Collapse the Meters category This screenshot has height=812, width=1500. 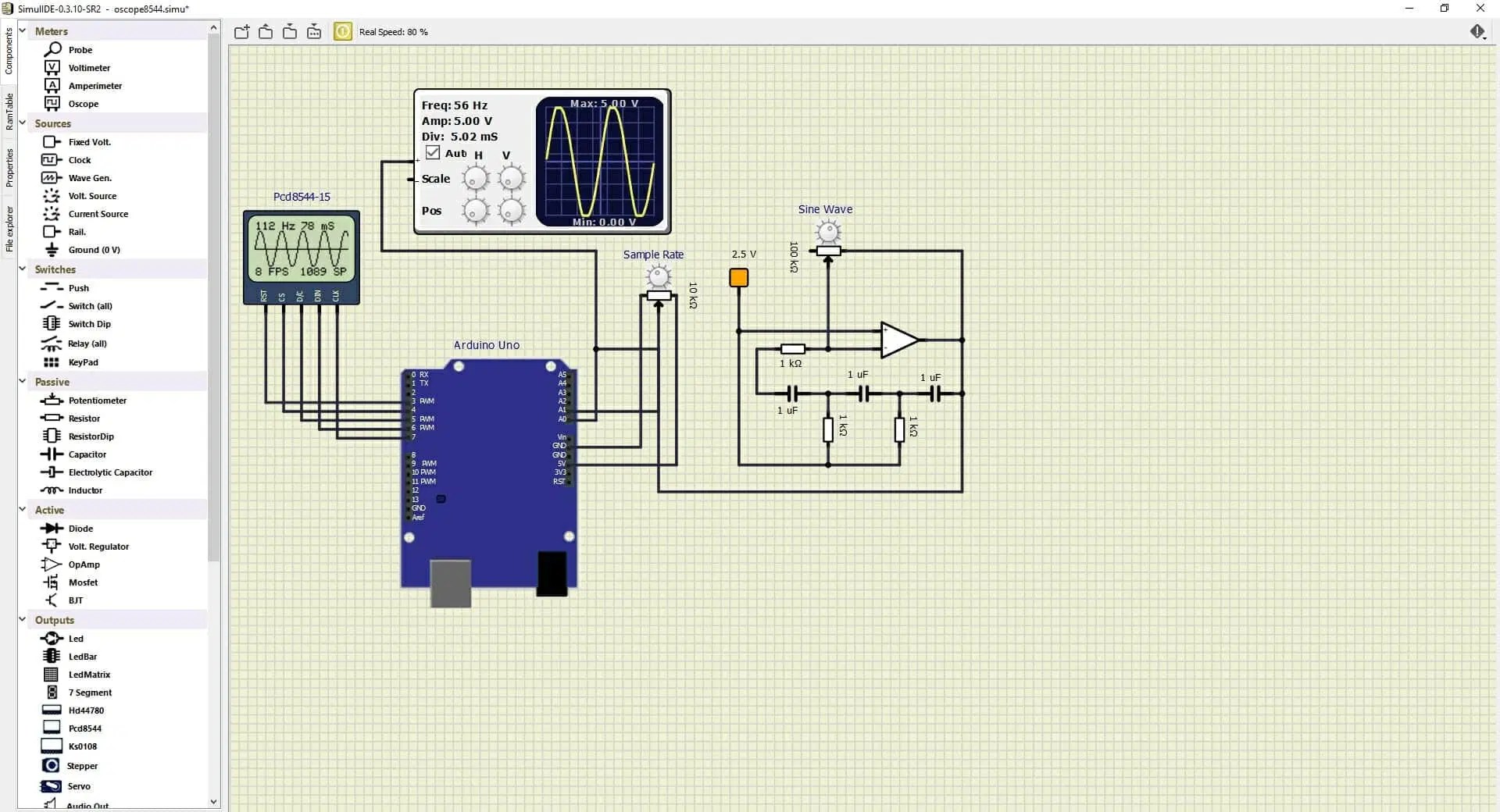click(x=22, y=30)
